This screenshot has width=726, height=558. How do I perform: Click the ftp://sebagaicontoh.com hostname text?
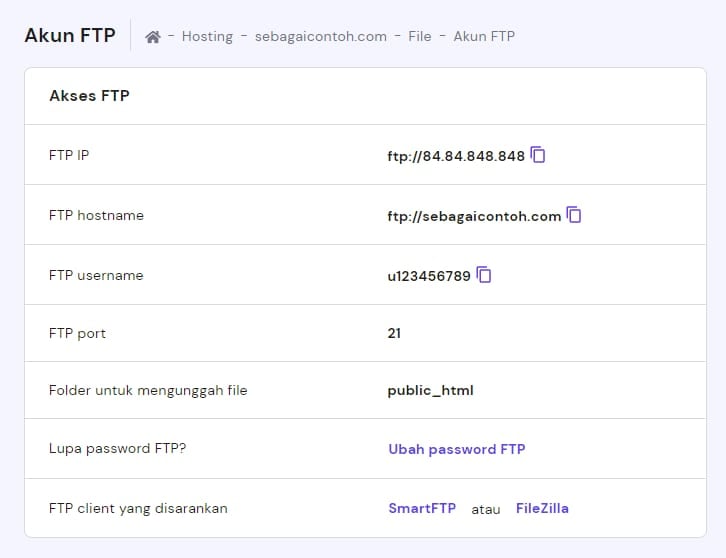coord(474,216)
